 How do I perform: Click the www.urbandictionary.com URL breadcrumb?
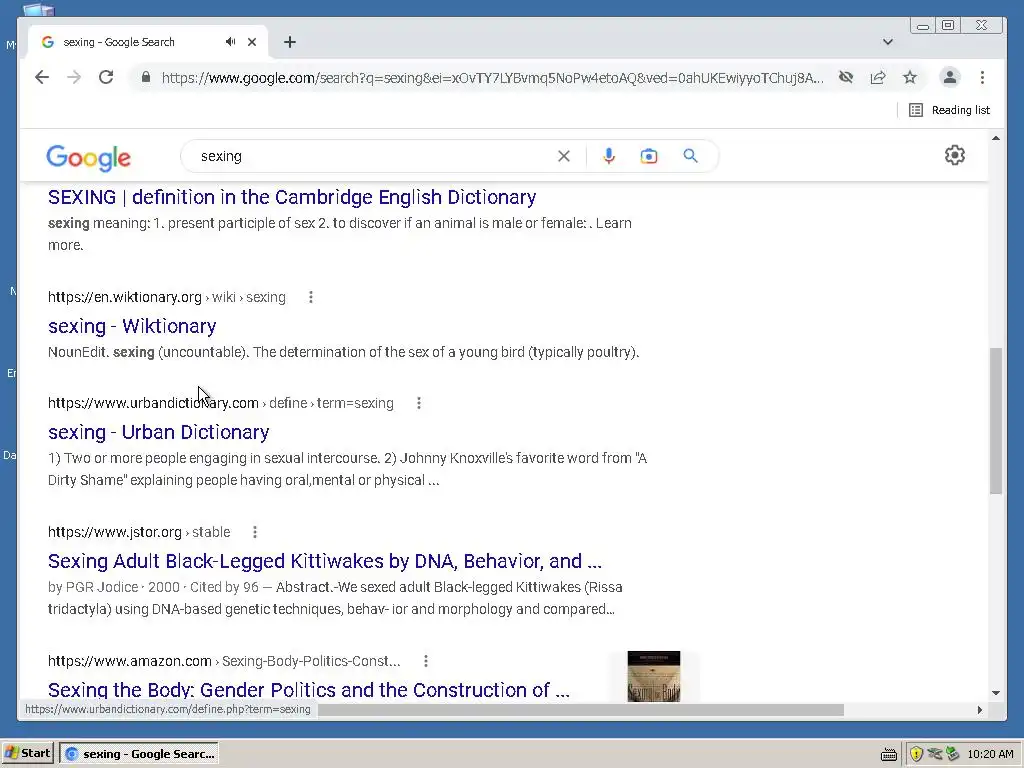coord(221,403)
